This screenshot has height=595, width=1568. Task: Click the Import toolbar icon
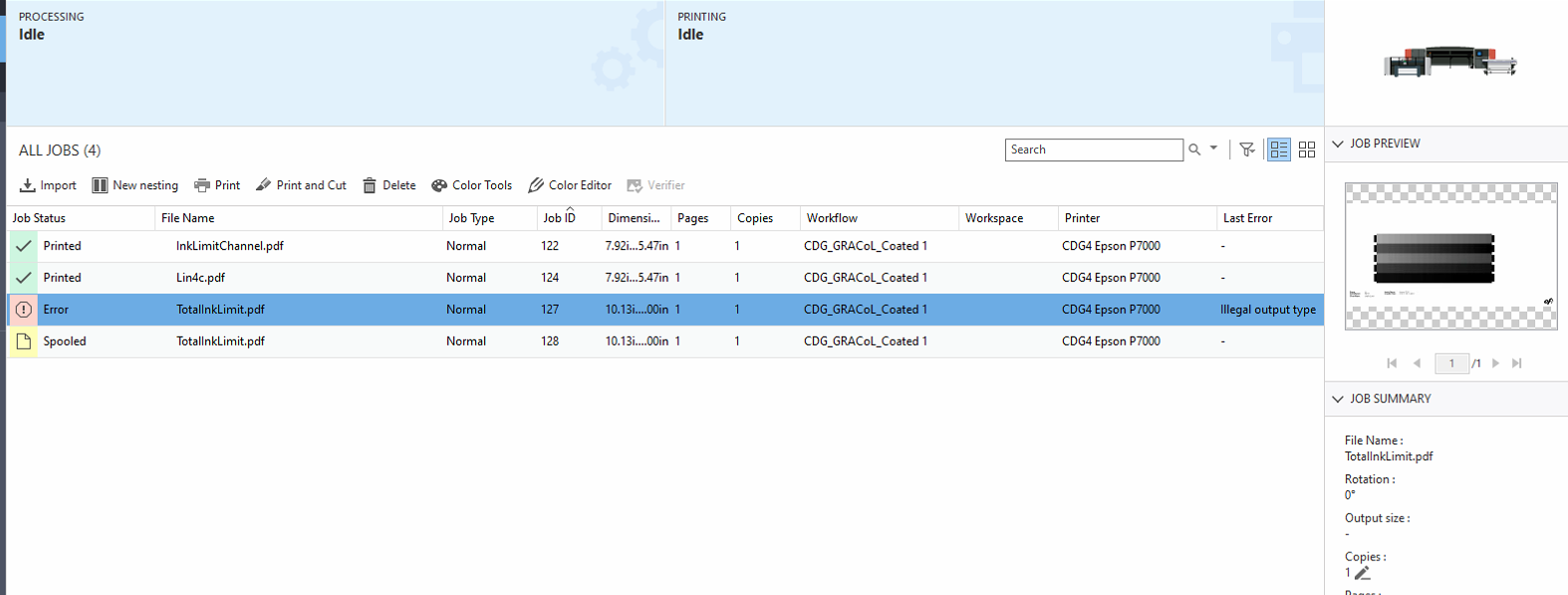[28, 185]
